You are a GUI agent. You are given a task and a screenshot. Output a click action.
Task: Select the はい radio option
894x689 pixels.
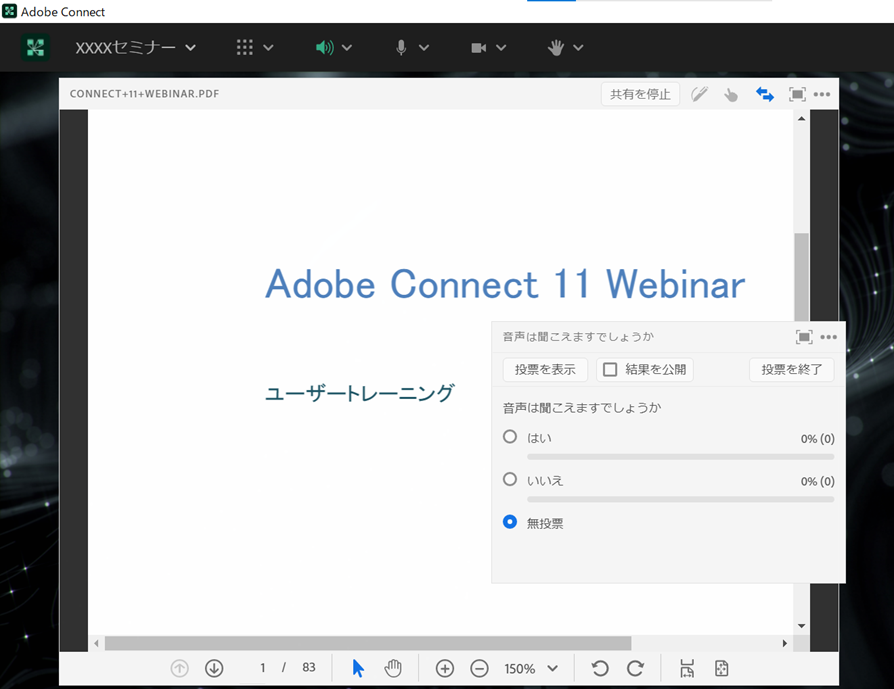[x=510, y=437]
